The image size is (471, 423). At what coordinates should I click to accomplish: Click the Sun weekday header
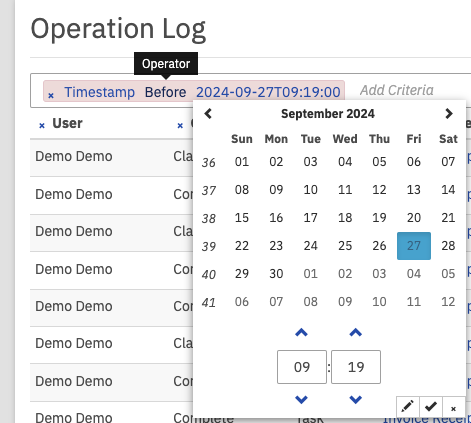coord(242,139)
